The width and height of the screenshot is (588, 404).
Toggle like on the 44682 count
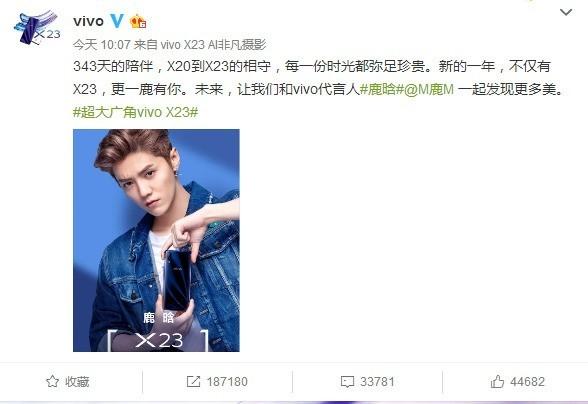527,382
